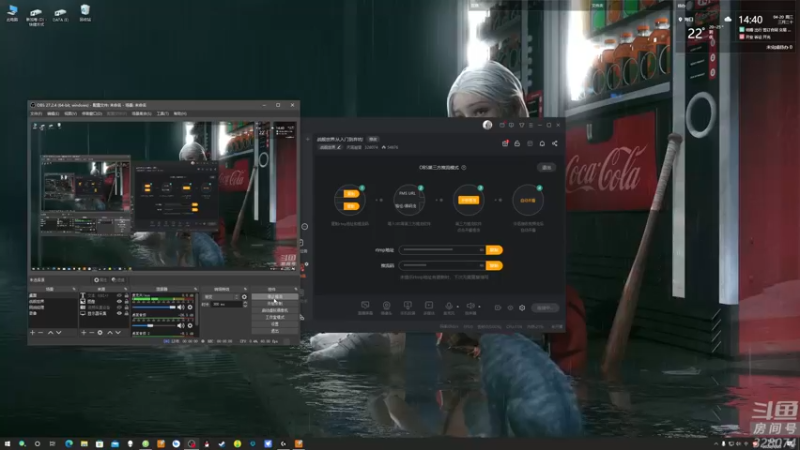Mute the second OBS mixer channel speaker
Image resolution: width=800 pixels, height=450 pixels.
[x=181, y=326]
